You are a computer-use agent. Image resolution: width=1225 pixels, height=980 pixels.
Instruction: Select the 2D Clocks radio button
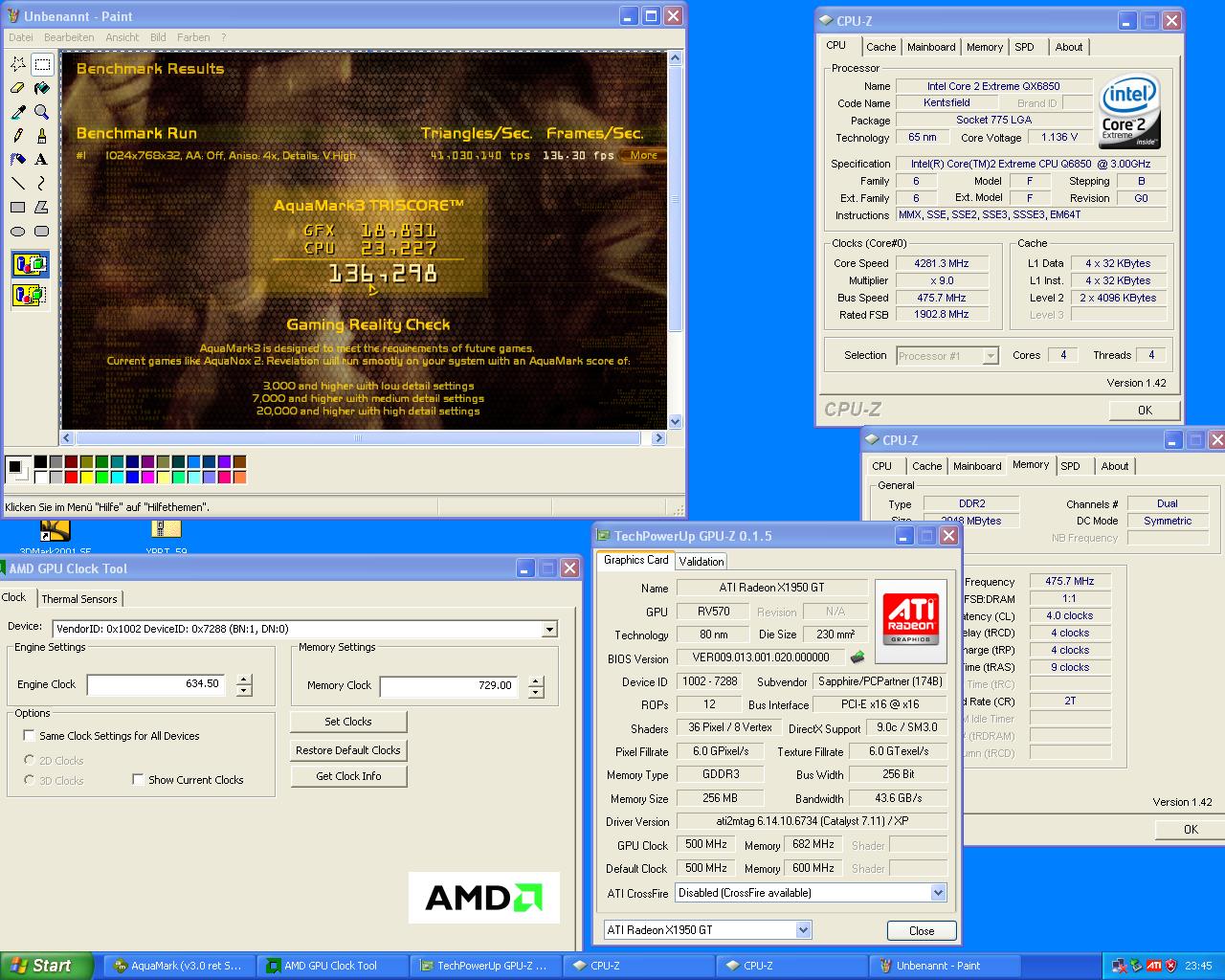[x=29, y=760]
